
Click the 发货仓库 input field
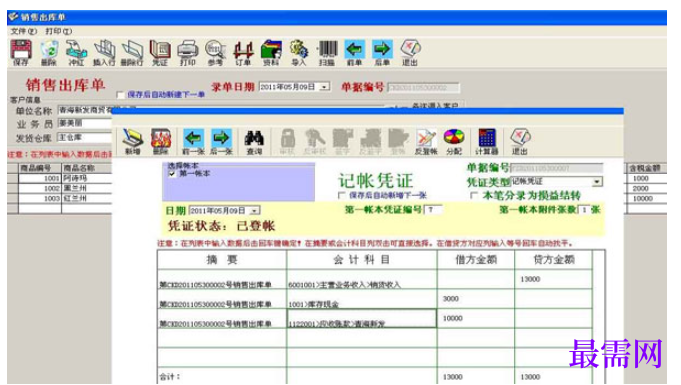(85, 138)
